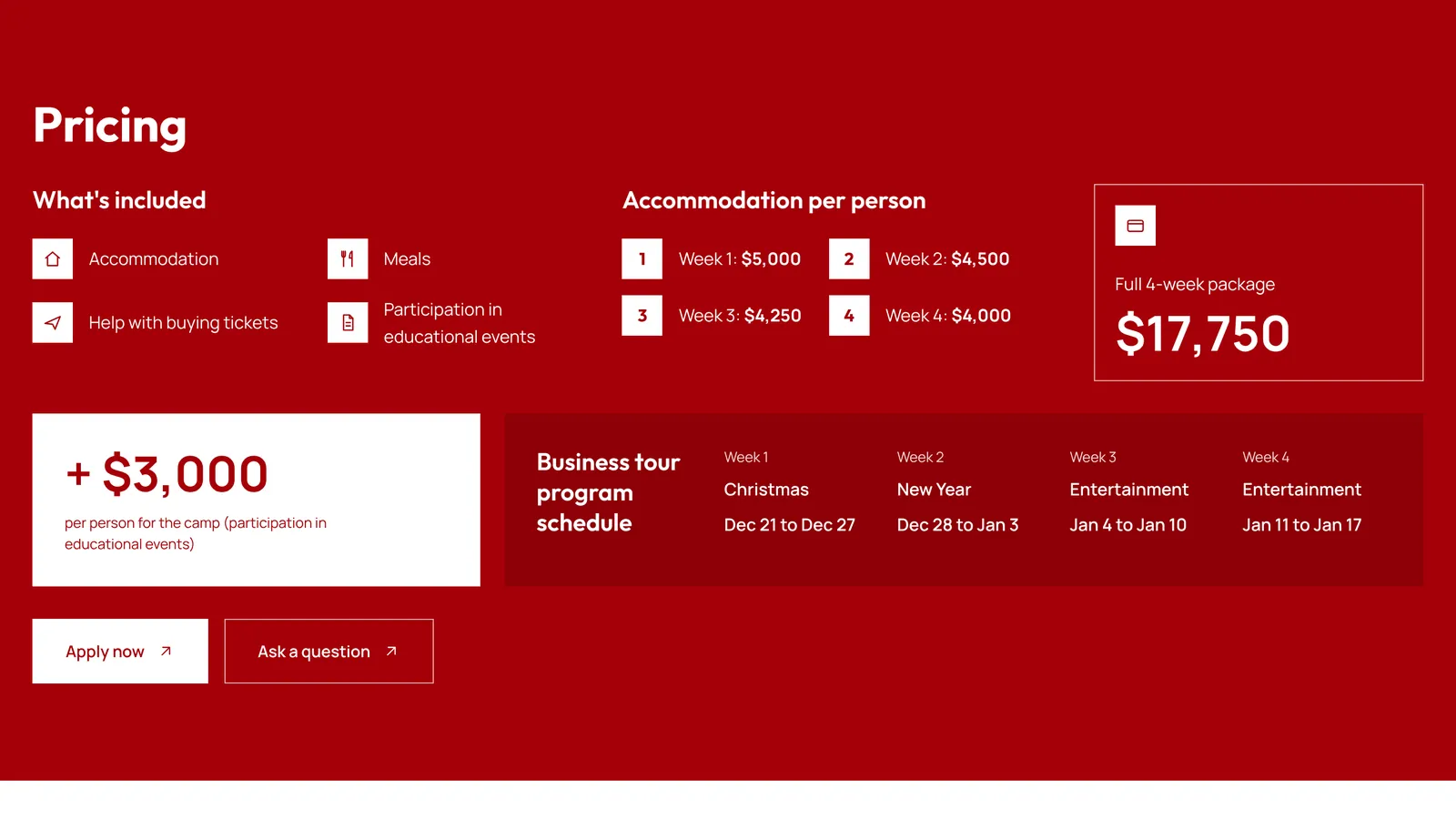Image resolution: width=1456 pixels, height=819 pixels.
Task: Click Jan 4 to Jan 10 dates
Action: click(1128, 525)
